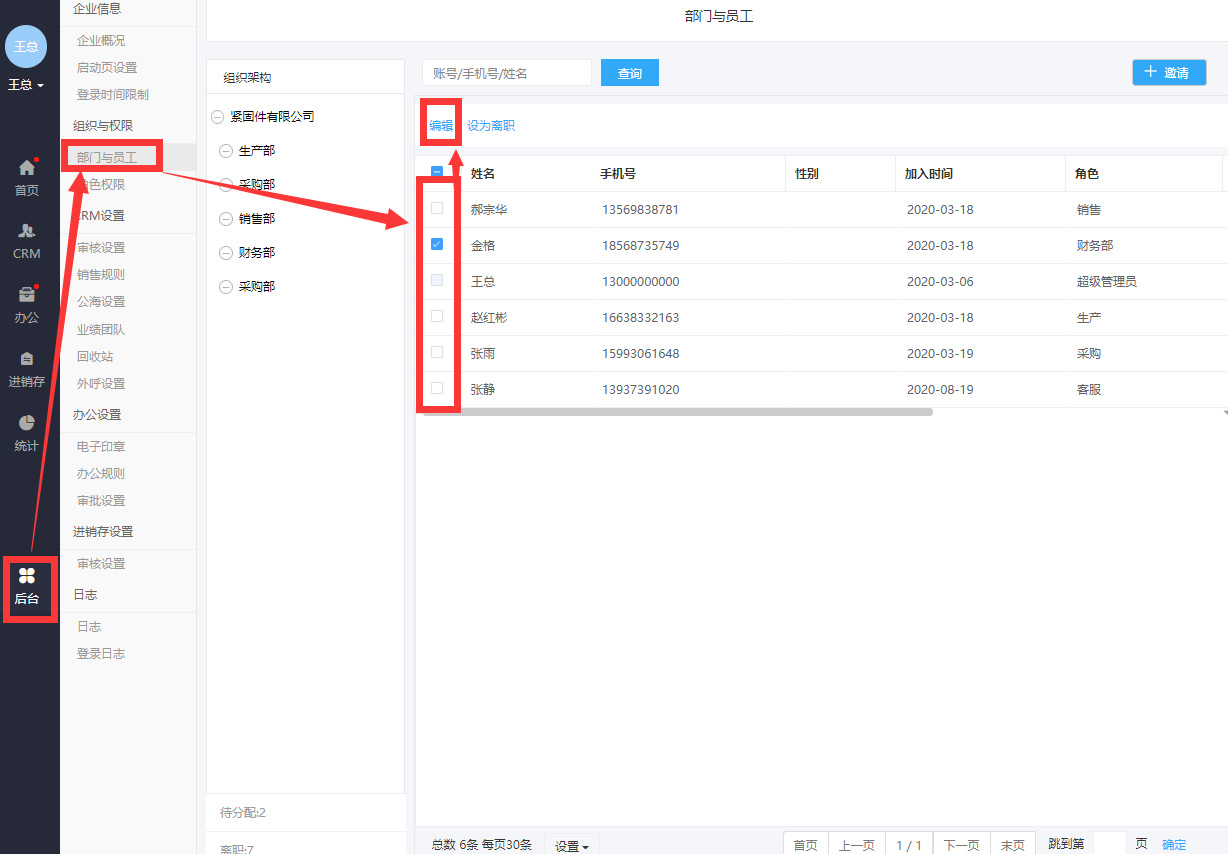1228x854 pixels.
Task: Click the 加入时间 column header
Action: 929,174
